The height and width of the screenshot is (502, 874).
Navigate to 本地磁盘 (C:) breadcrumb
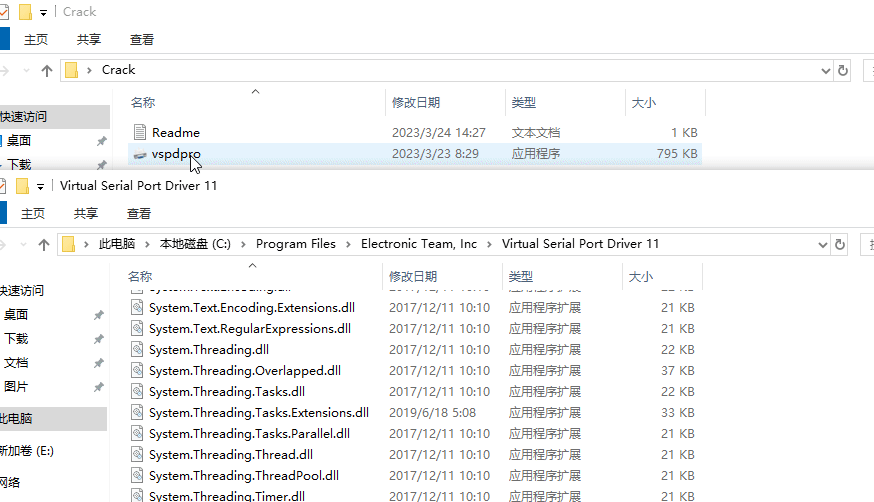(195, 244)
